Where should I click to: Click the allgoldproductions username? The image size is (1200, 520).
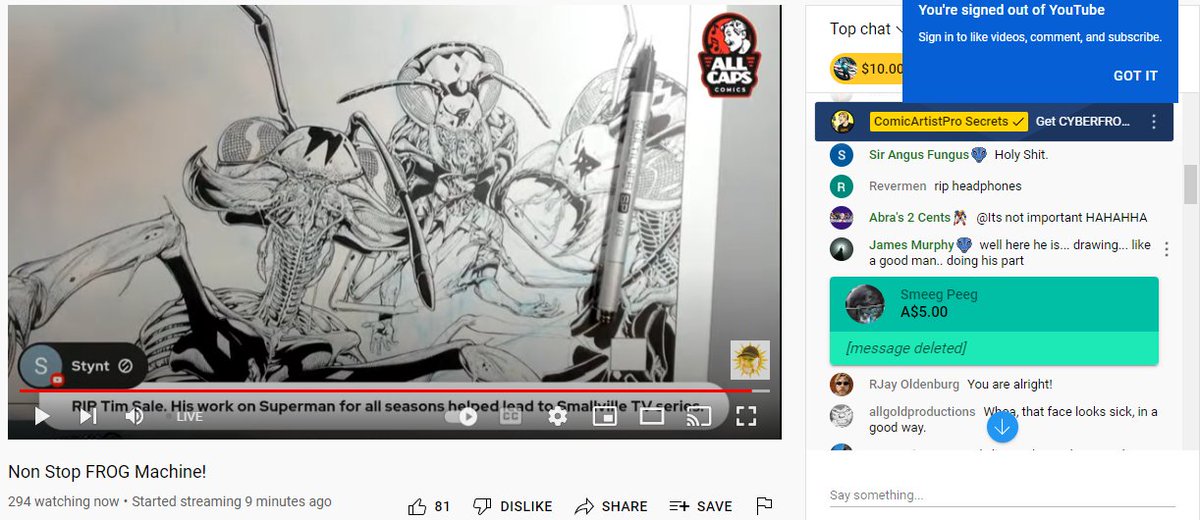[922, 411]
